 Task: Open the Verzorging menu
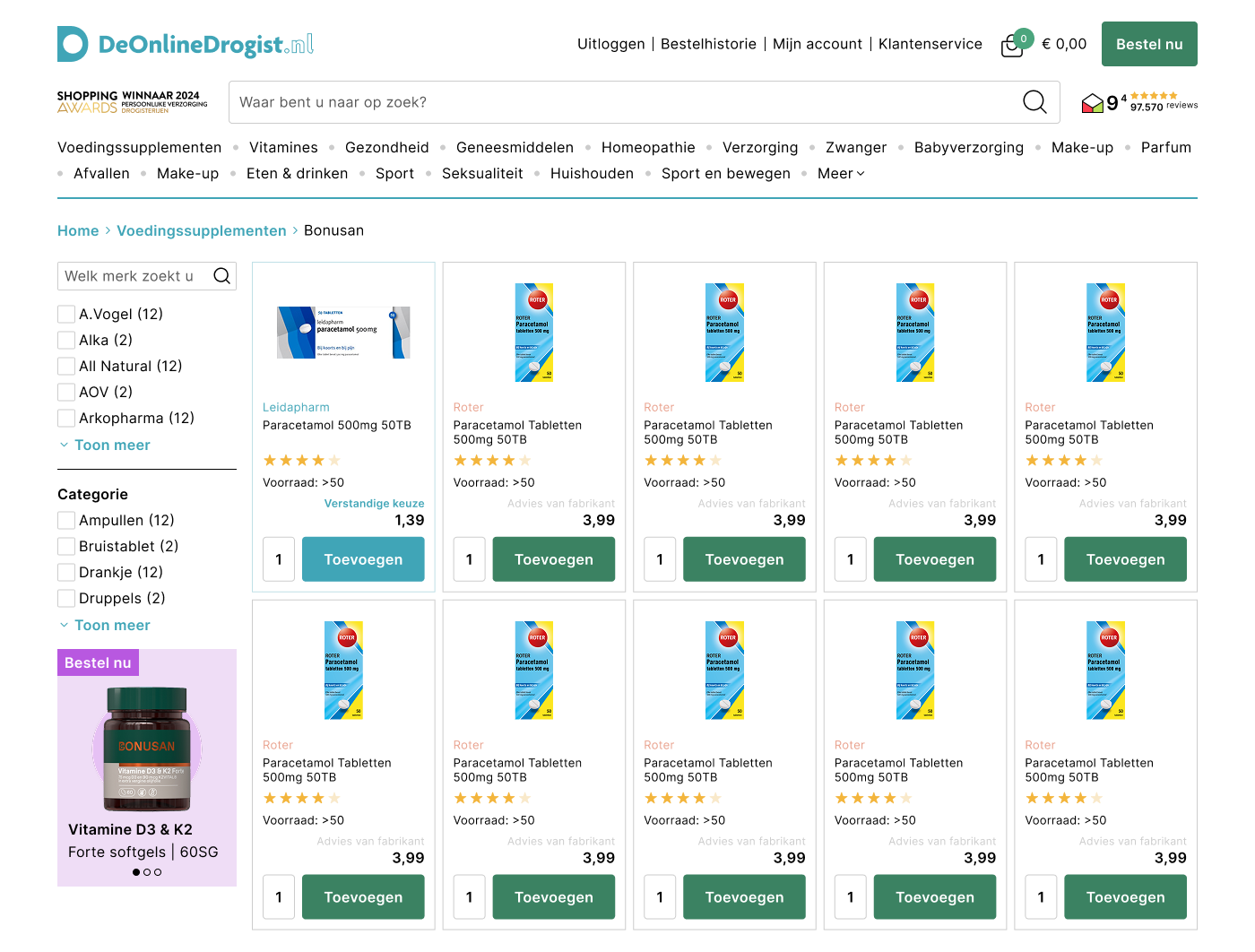click(760, 147)
